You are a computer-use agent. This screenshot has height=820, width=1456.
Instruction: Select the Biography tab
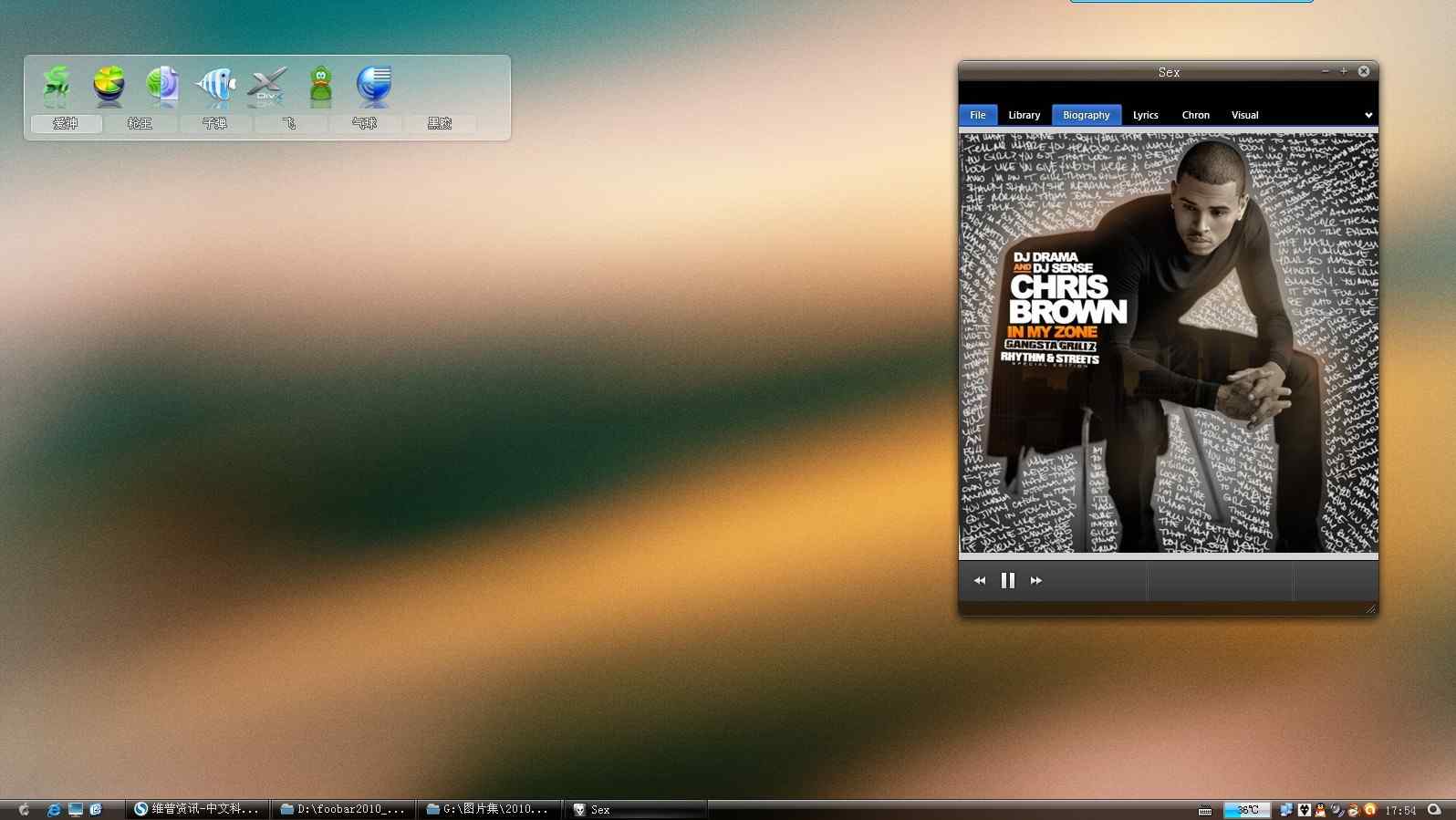tap(1087, 115)
